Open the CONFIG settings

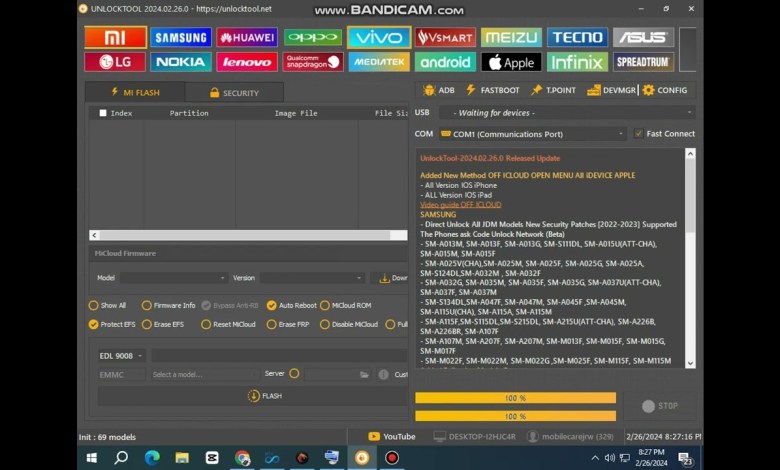665,90
